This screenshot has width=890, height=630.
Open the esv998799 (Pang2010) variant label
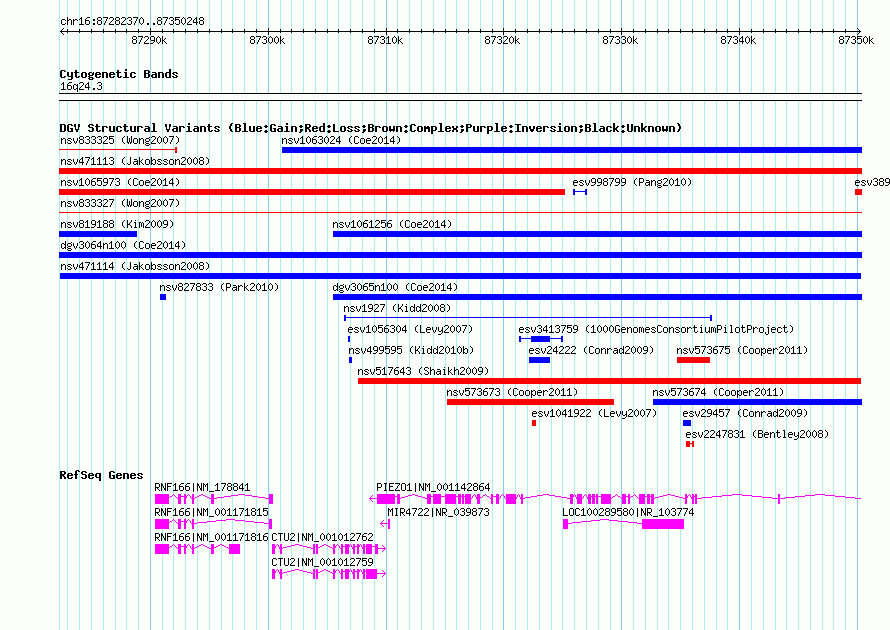pos(632,182)
